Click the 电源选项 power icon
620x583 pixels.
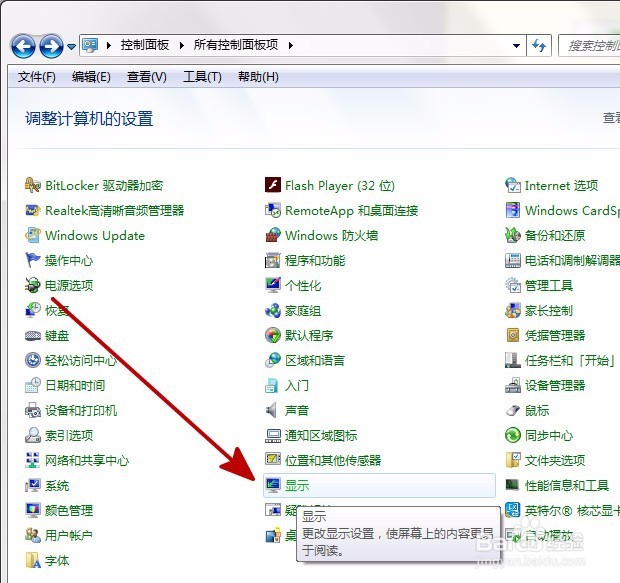[32, 285]
